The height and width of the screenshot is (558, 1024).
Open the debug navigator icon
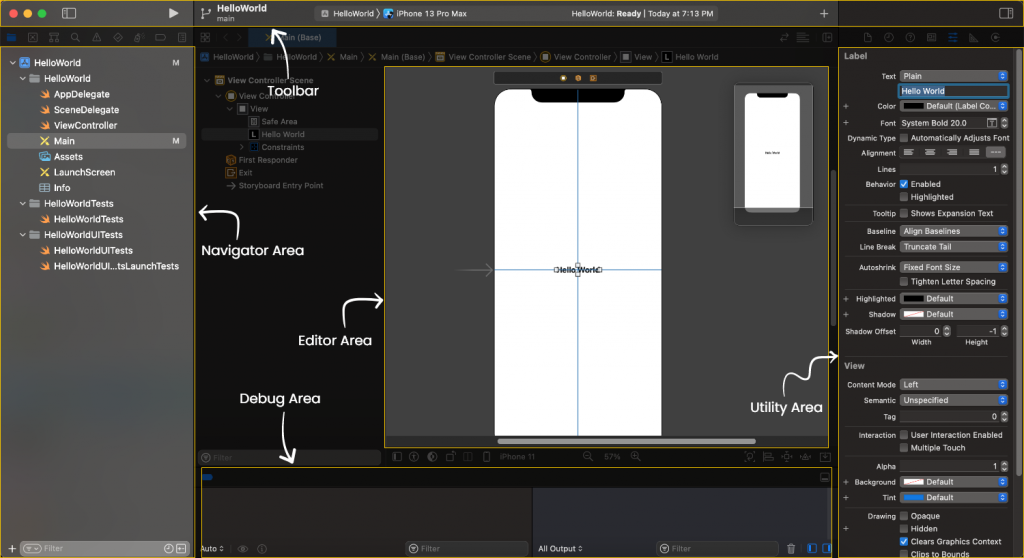tap(138, 37)
